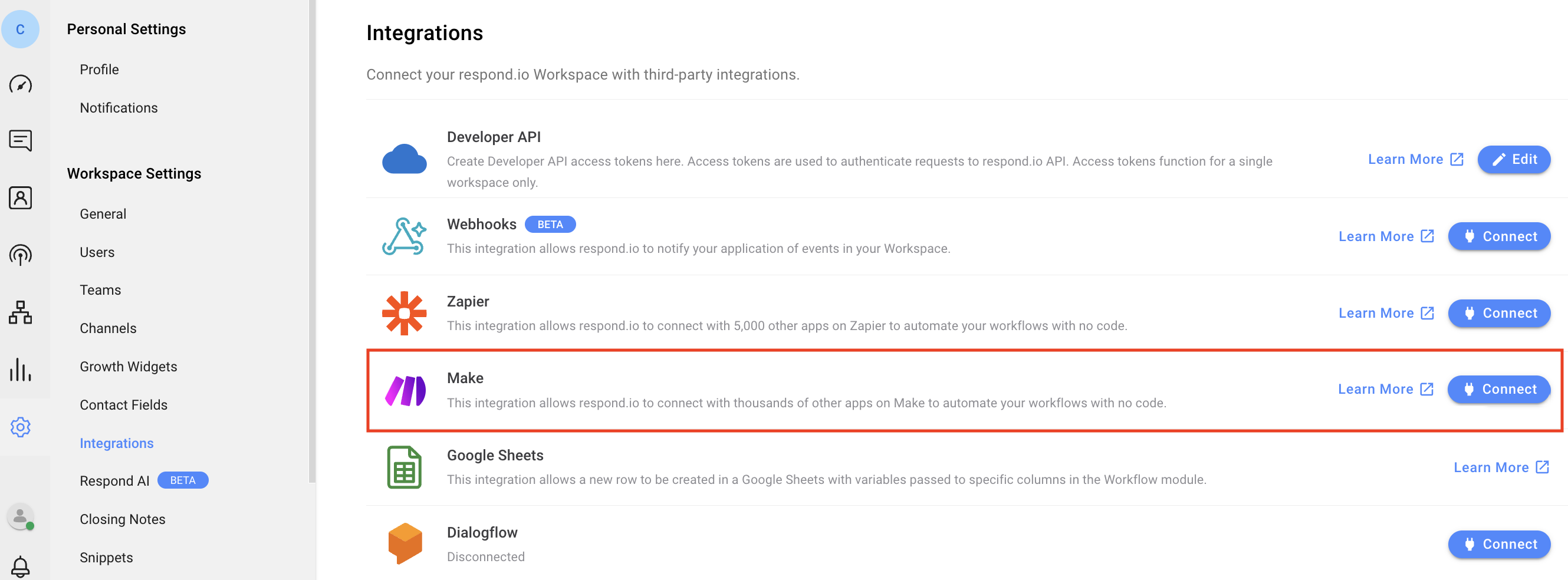
Task: Open the Broadcasts antenna icon
Action: point(20,255)
